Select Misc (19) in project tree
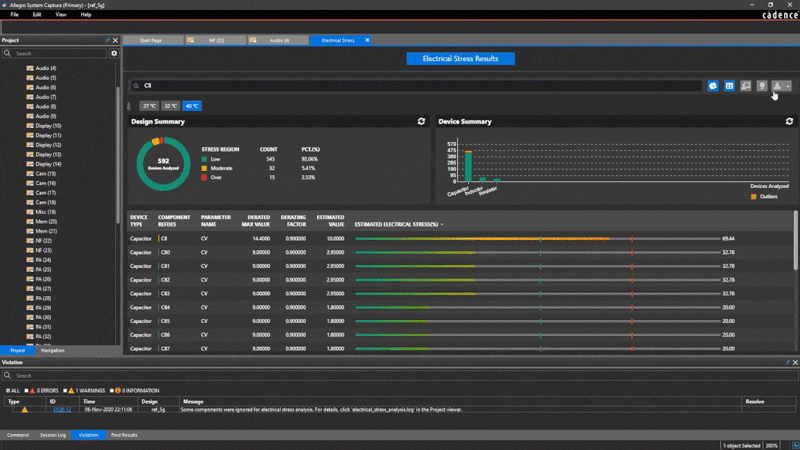 click(x=45, y=212)
